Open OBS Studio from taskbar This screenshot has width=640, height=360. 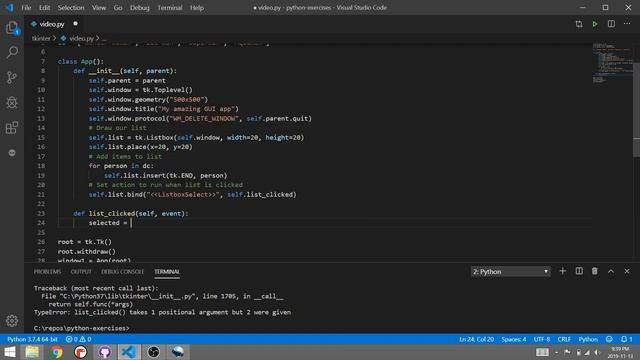(x=153, y=352)
